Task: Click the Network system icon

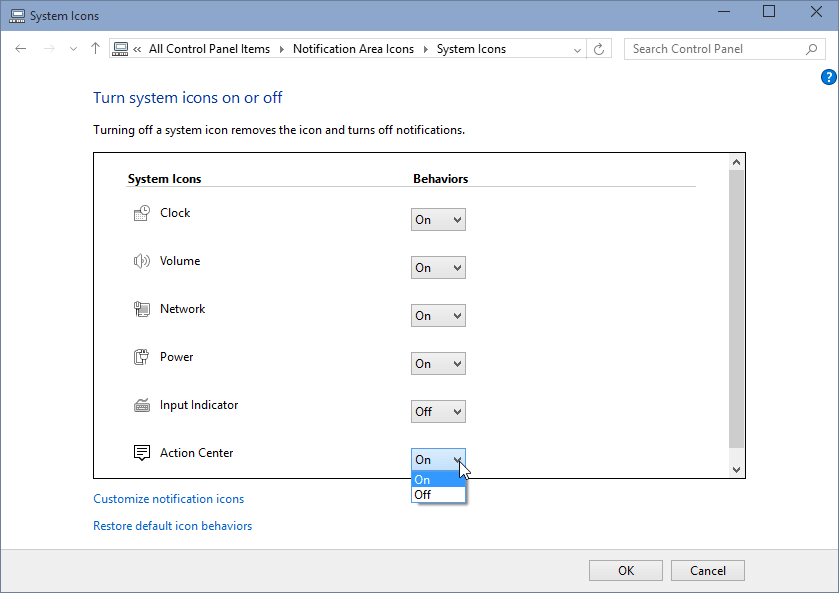Action: pos(141,309)
